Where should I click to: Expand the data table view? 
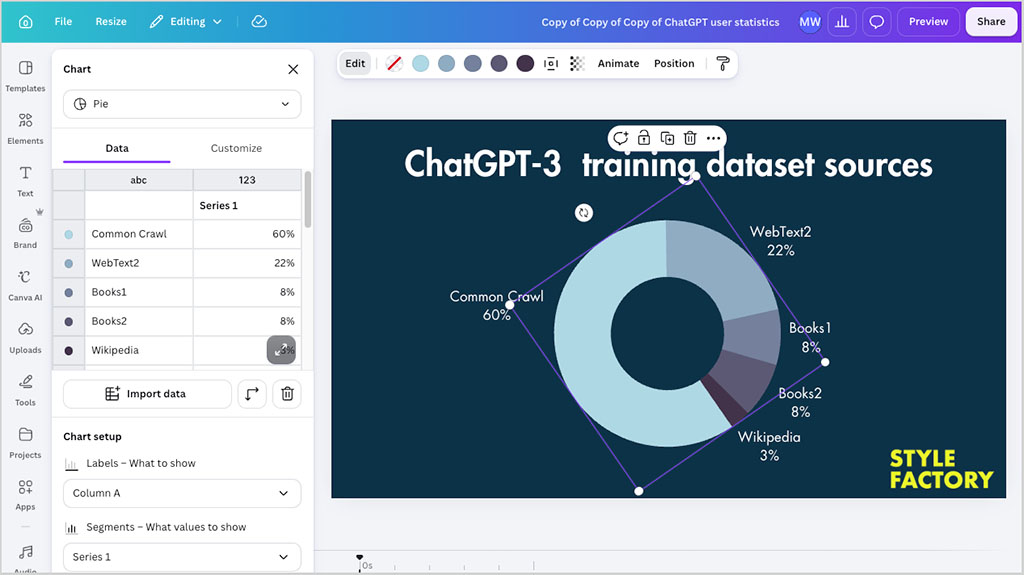(281, 350)
